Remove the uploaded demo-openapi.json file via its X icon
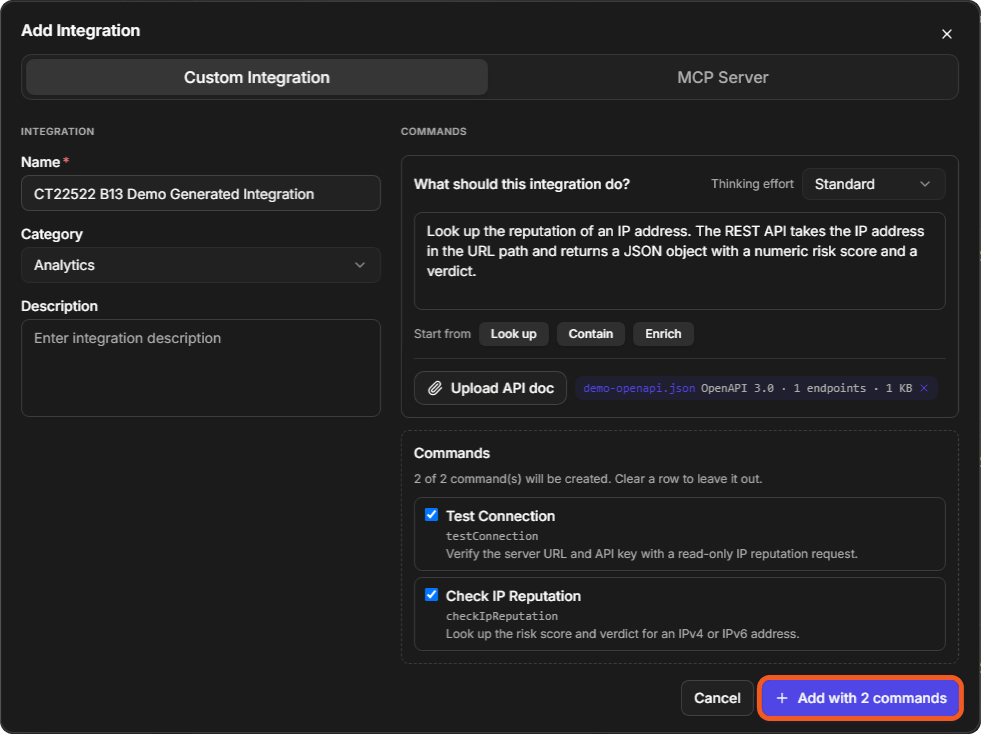The height and width of the screenshot is (734, 981). point(924,388)
